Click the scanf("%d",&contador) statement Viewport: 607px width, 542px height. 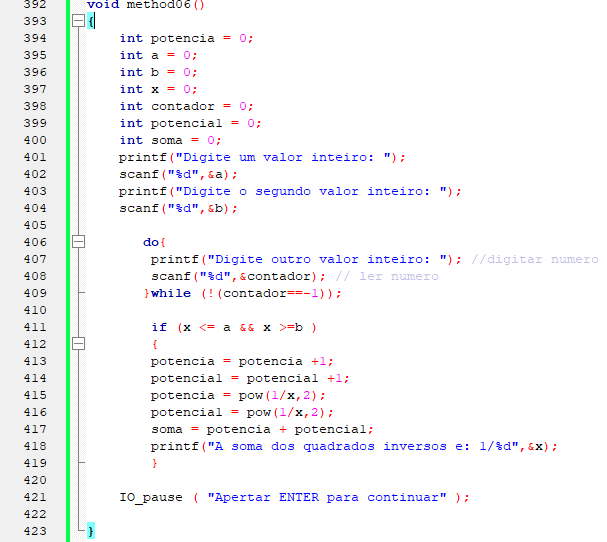point(238,276)
